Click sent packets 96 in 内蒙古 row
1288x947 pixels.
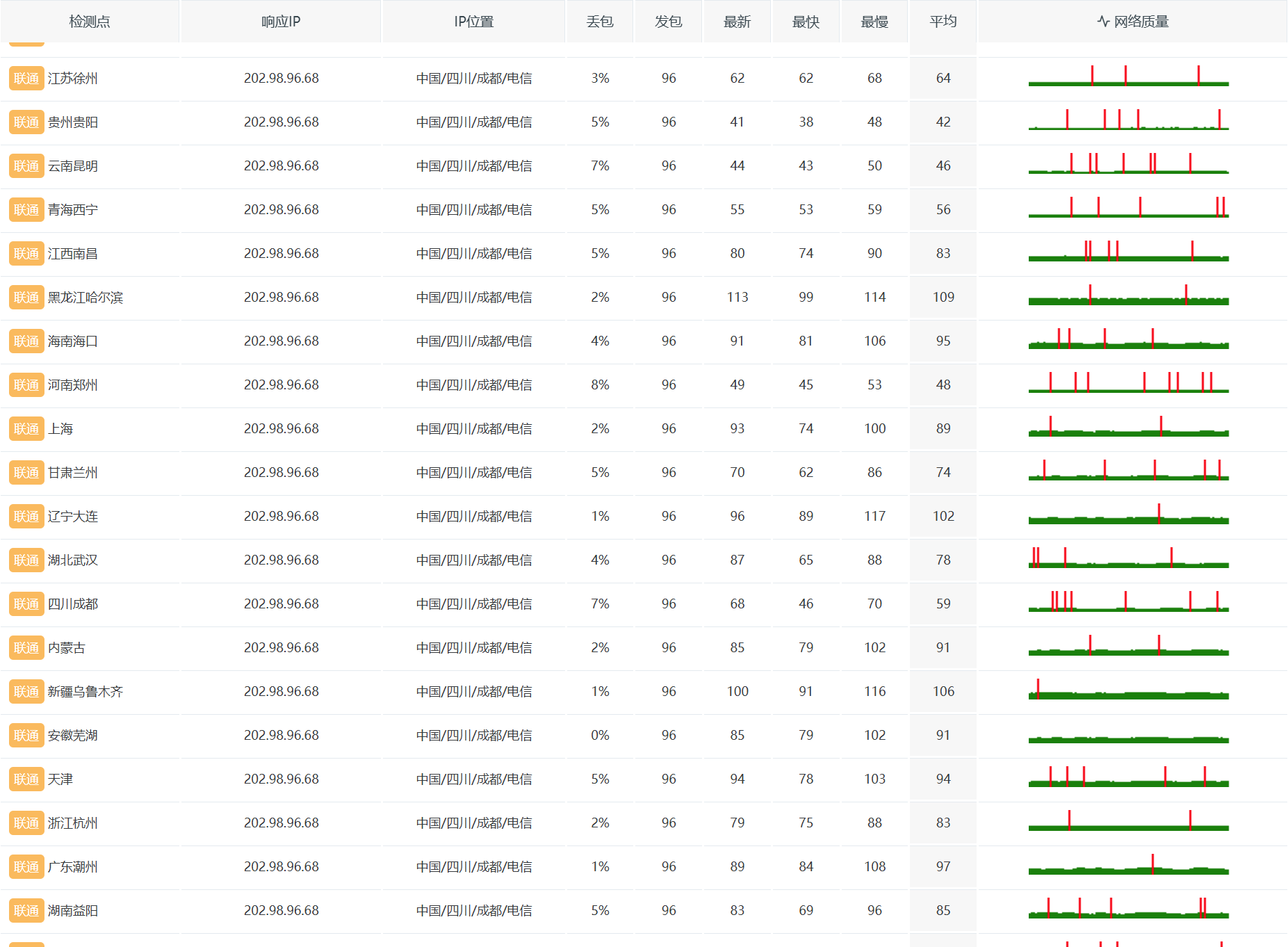669,648
